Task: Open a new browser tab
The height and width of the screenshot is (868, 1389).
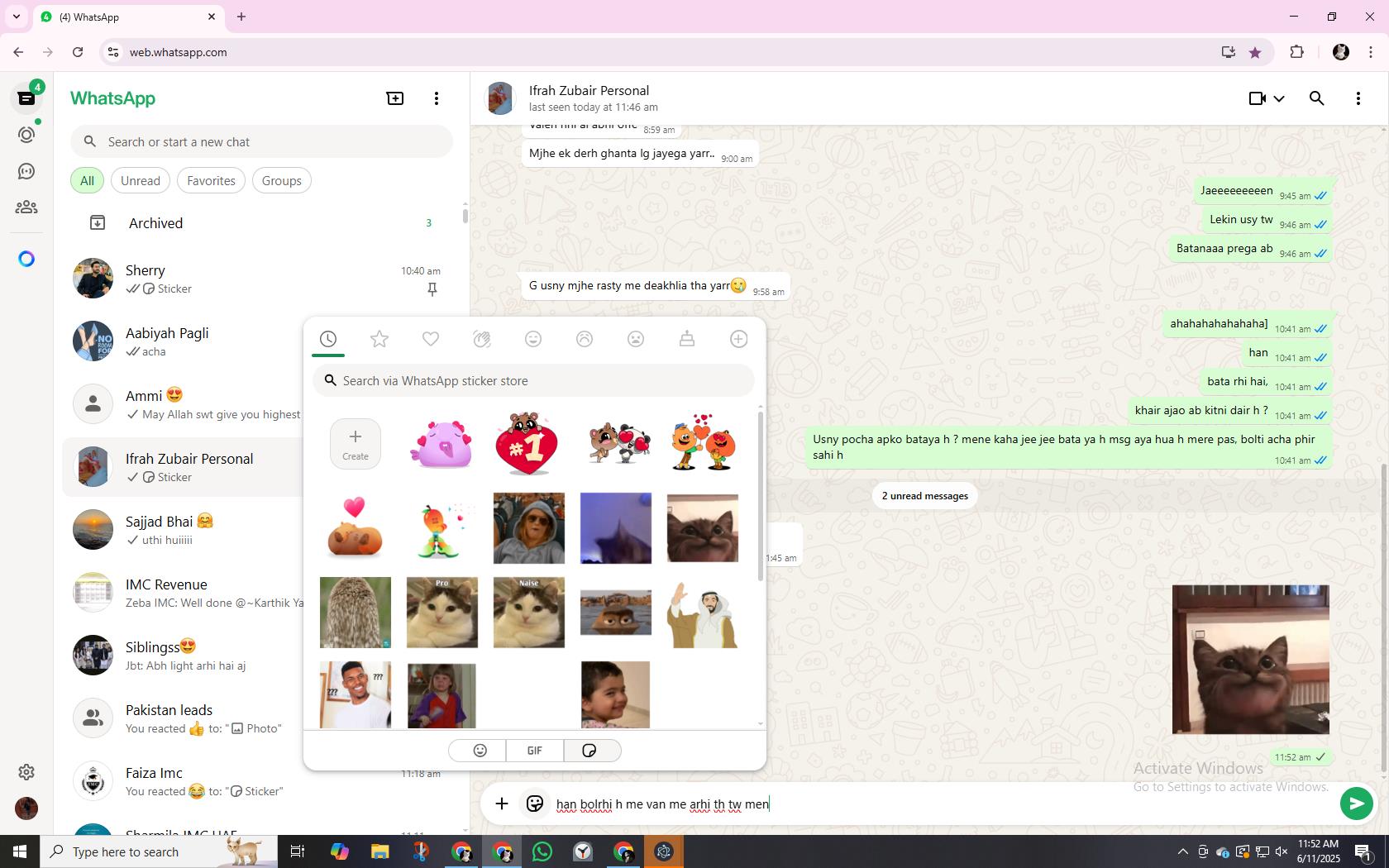Action: 241,17
